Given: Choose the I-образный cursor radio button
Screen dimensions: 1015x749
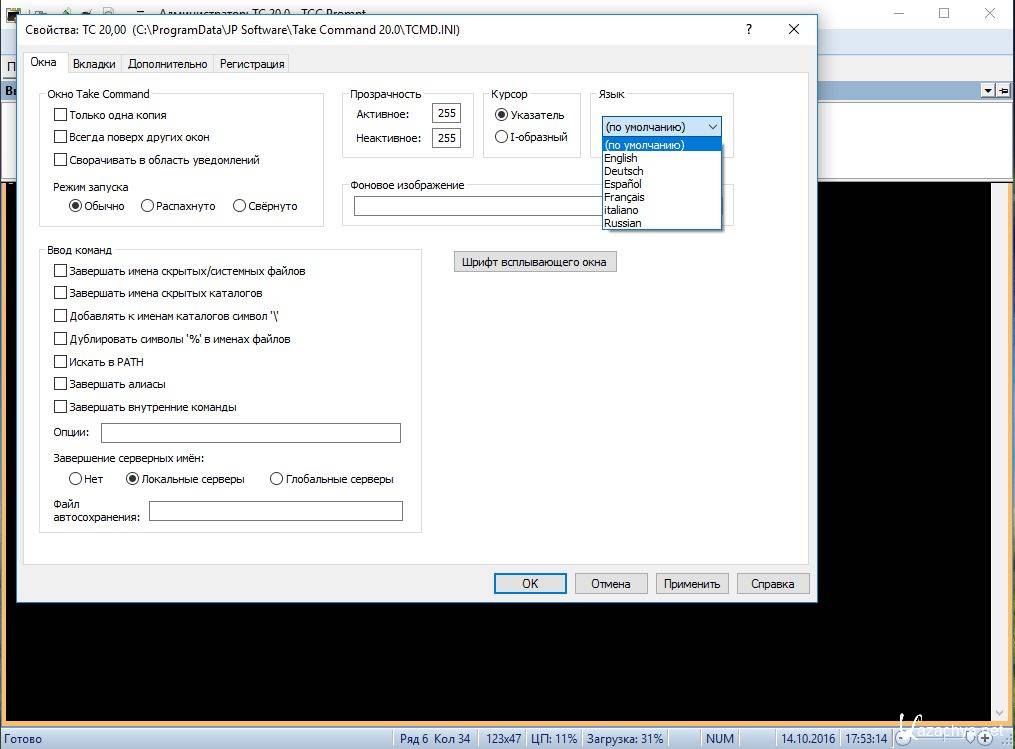Looking at the screenshot, I should (x=502, y=137).
